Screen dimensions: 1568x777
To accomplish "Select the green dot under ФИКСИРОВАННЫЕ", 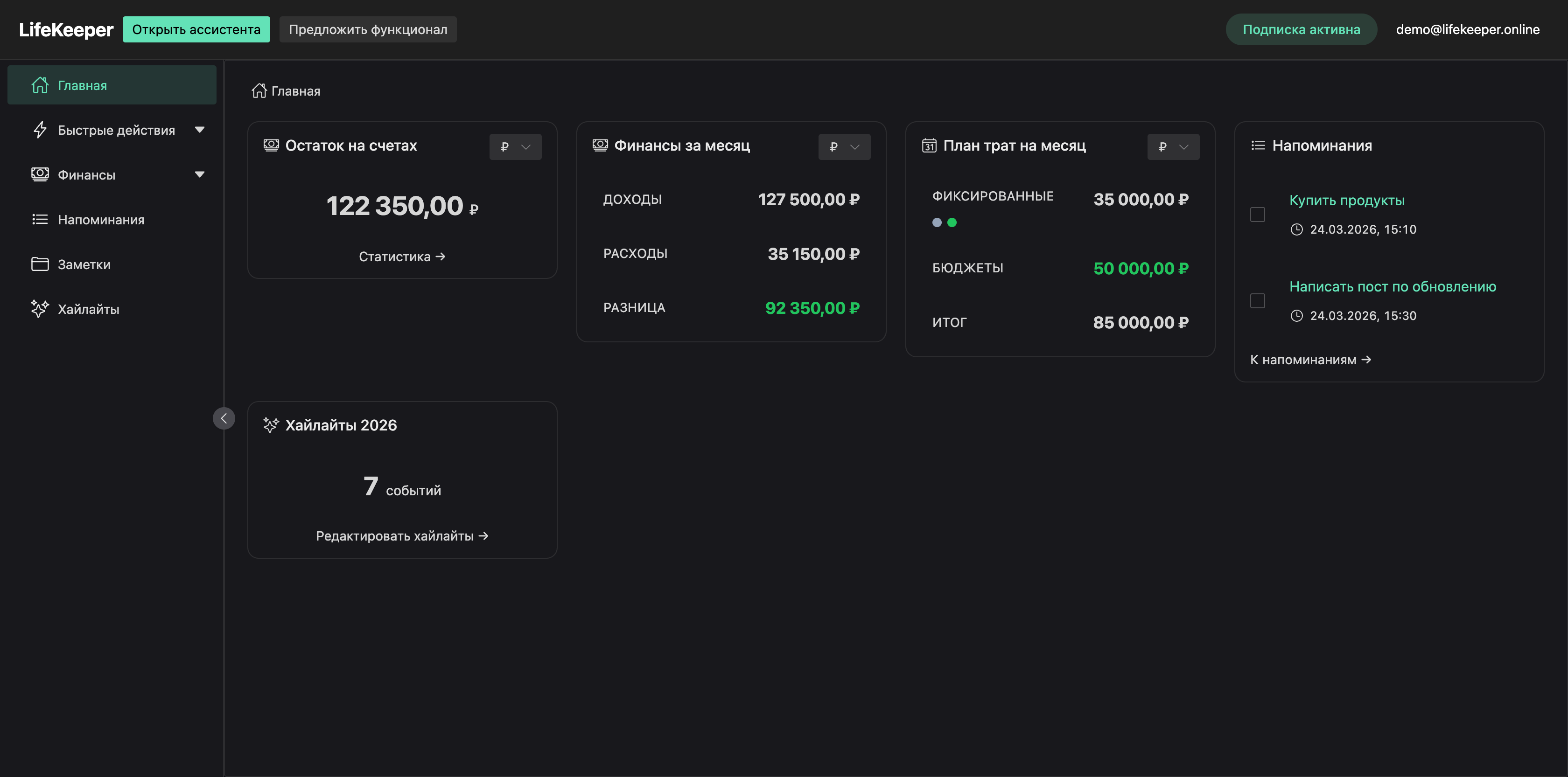I will 952,222.
